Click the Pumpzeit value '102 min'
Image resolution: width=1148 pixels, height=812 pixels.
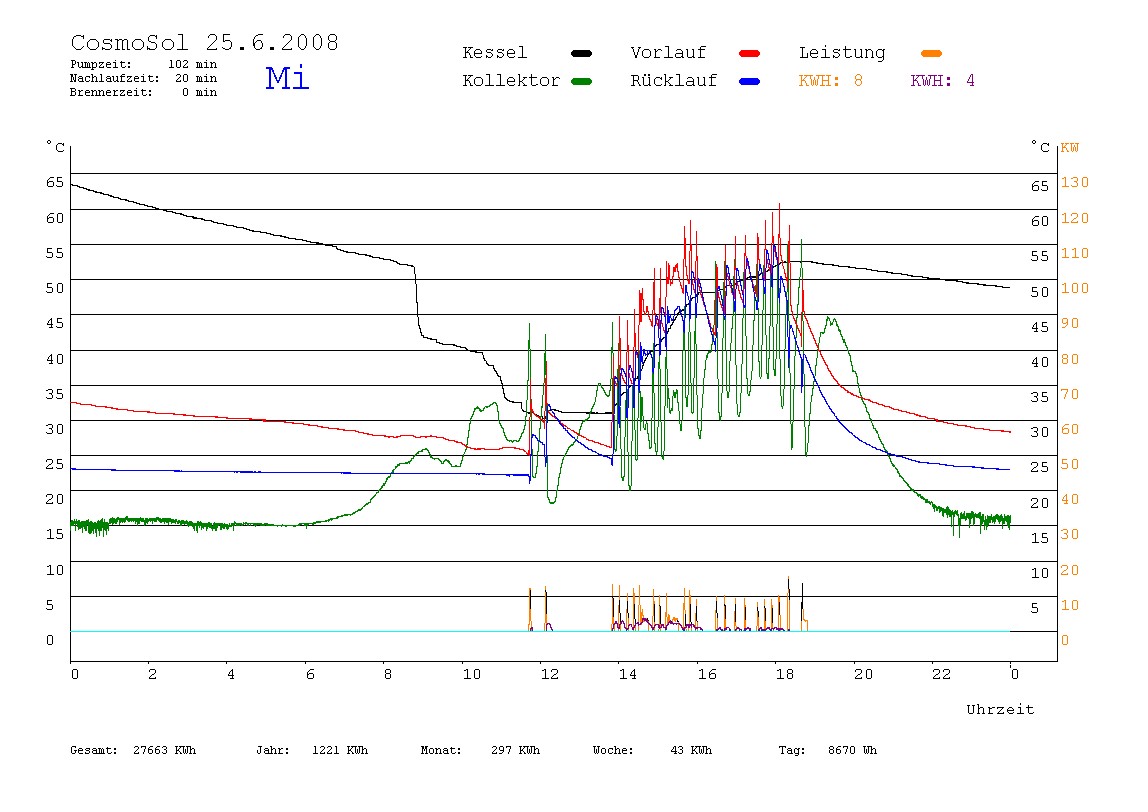[193, 64]
